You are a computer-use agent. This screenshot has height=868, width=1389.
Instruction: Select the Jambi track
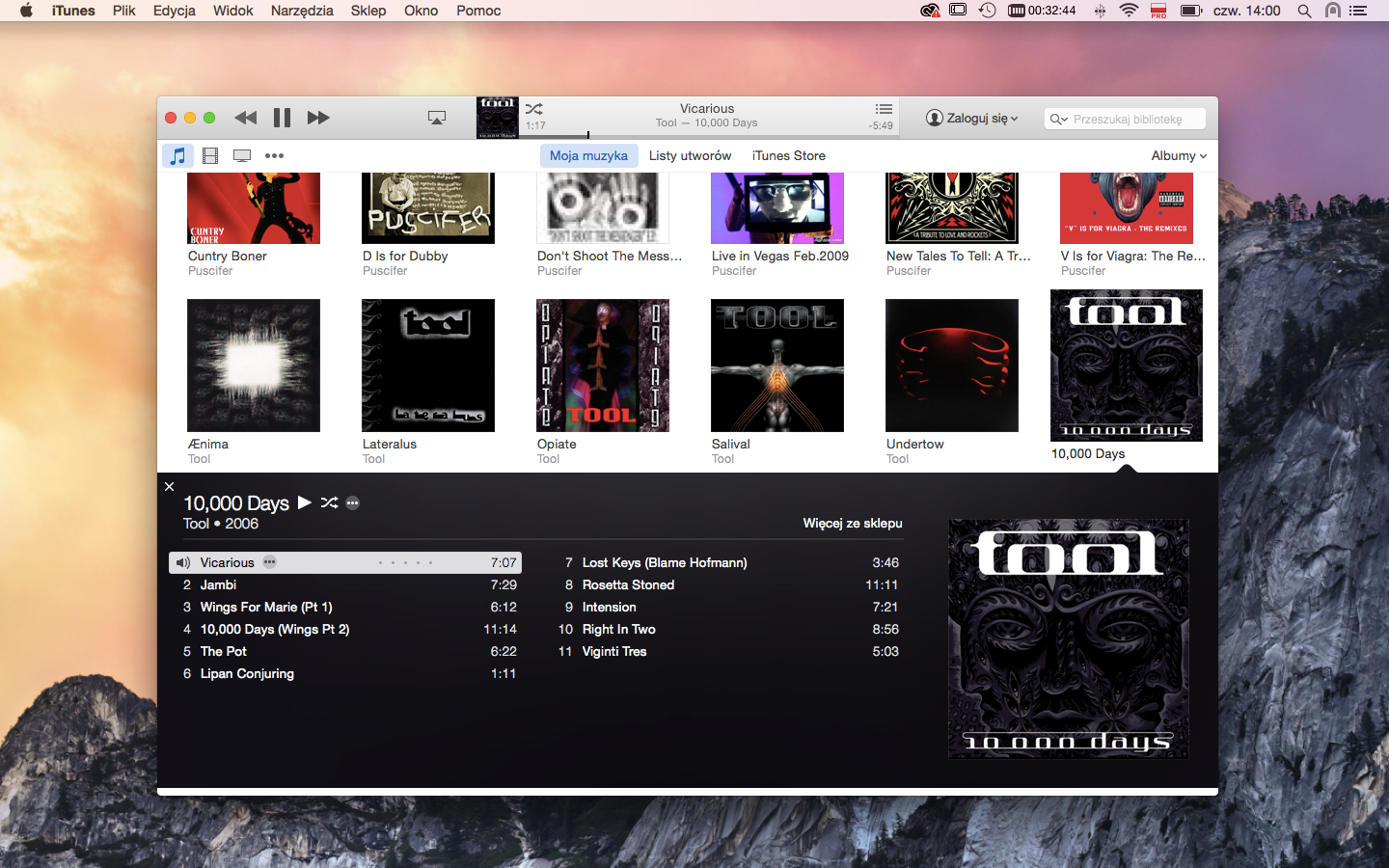tap(345, 584)
